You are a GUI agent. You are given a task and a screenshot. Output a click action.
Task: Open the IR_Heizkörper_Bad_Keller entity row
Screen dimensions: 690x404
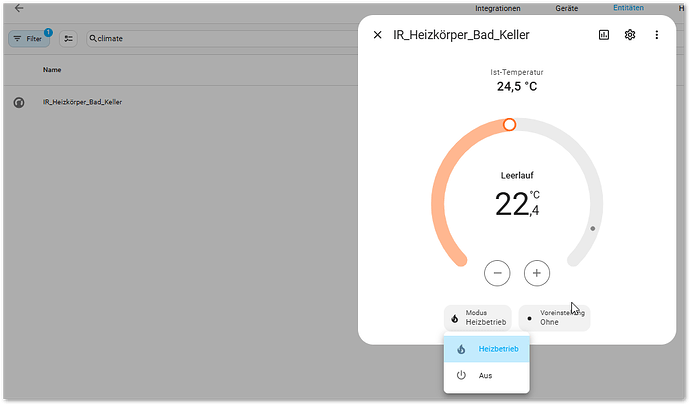83,102
